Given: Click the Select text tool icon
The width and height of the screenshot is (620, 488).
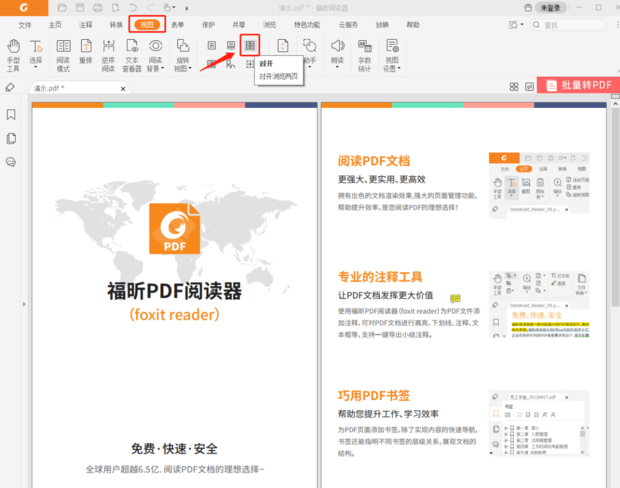Looking at the screenshot, I should [36, 46].
